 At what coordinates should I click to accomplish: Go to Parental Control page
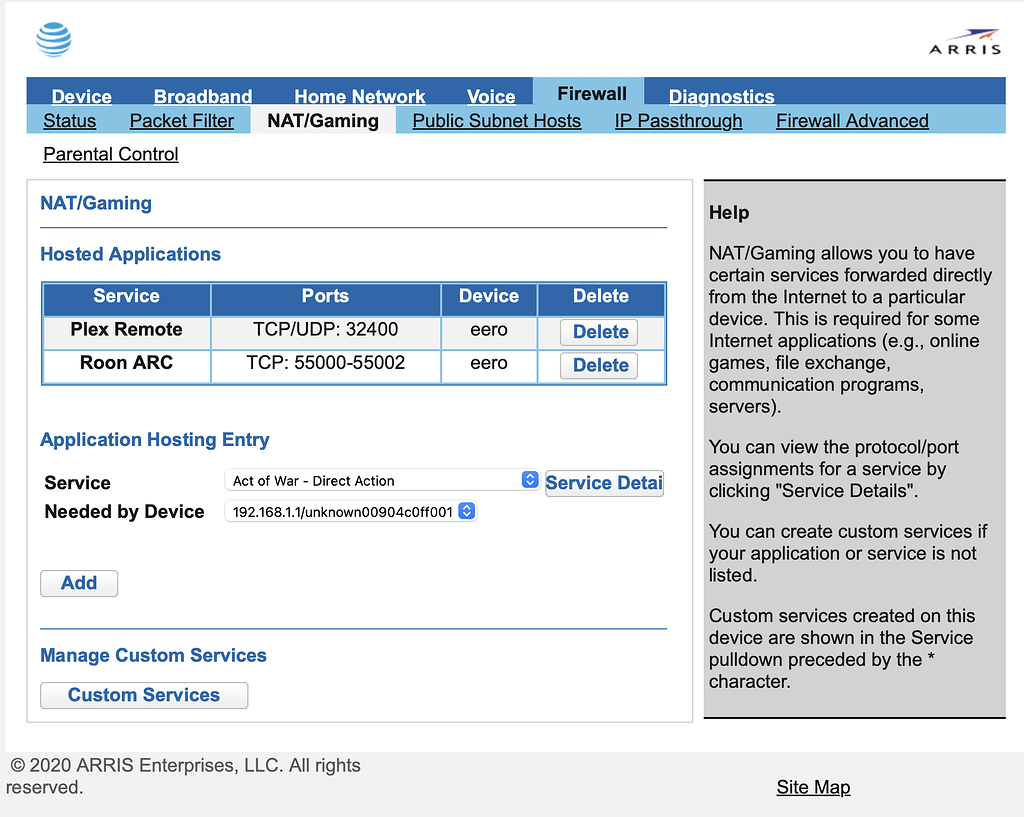coord(111,154)
